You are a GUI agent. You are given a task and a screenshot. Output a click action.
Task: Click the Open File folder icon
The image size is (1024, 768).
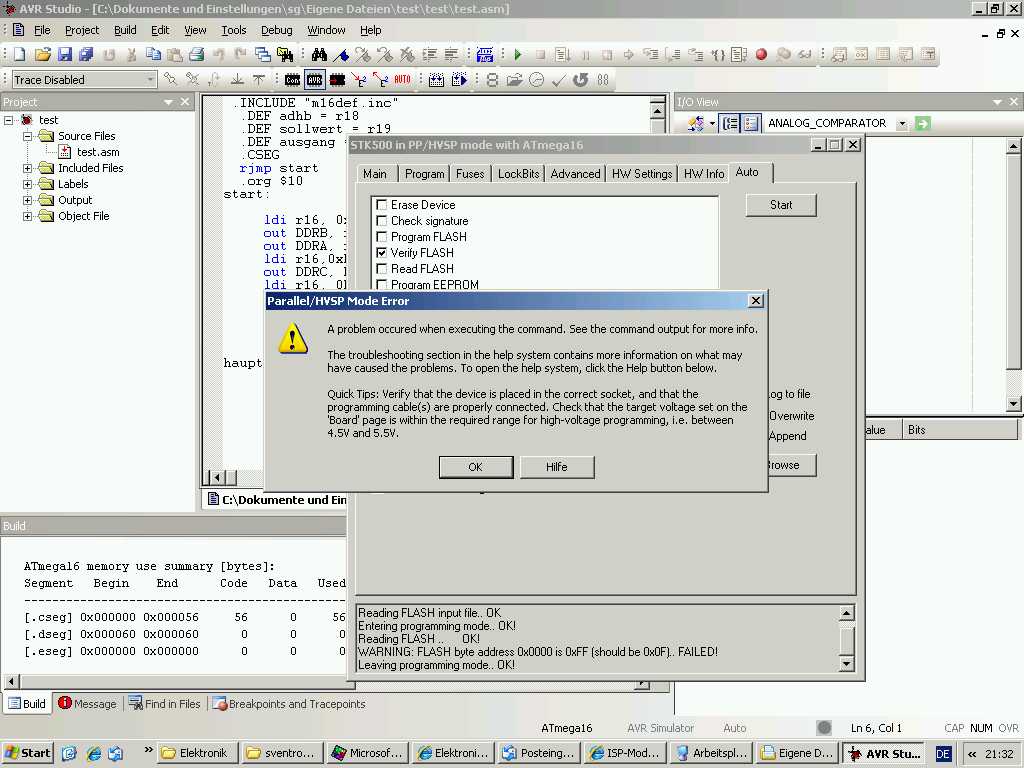tap(42, 55)
